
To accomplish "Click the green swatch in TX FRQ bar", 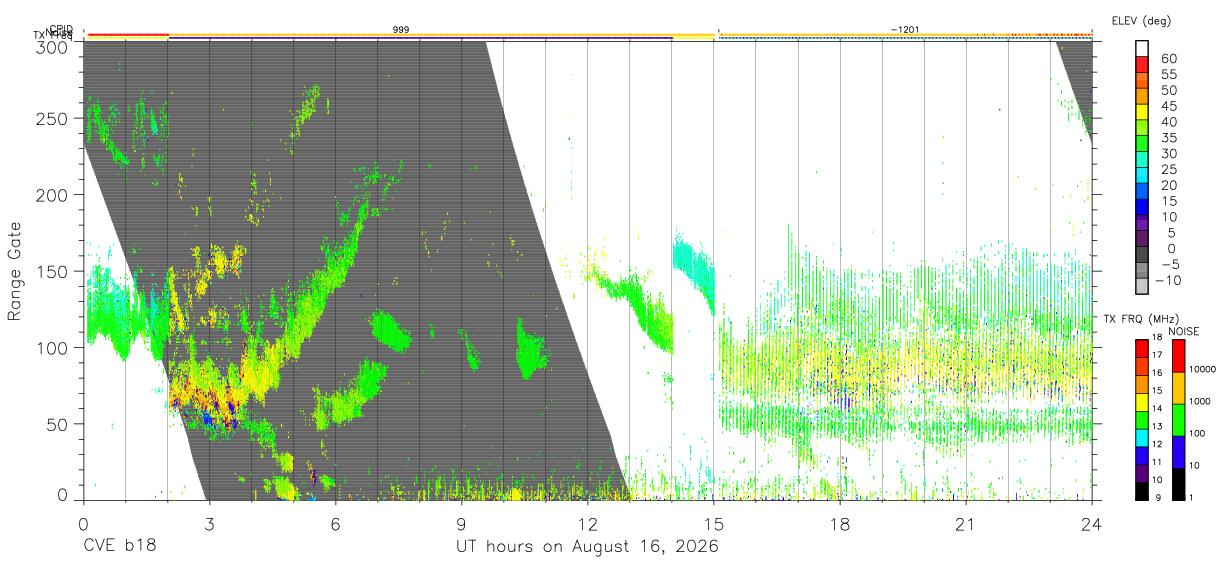I will [x=1142, y=419].
